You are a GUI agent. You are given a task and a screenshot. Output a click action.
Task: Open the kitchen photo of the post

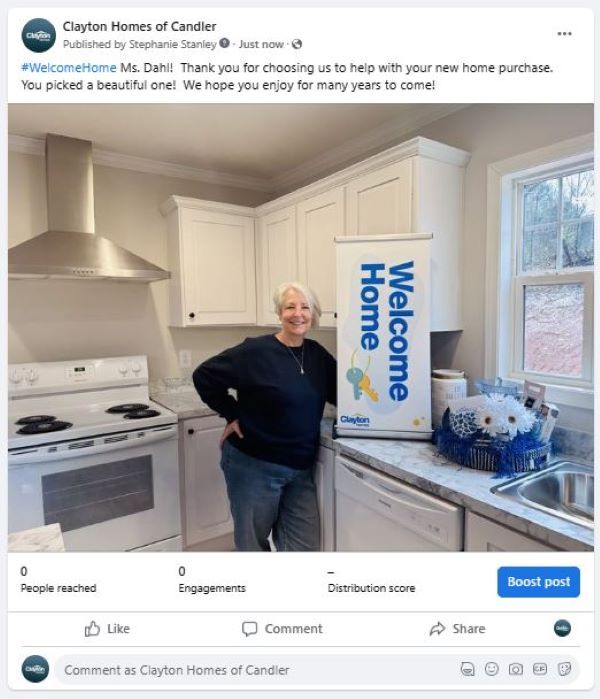(301, 328)
